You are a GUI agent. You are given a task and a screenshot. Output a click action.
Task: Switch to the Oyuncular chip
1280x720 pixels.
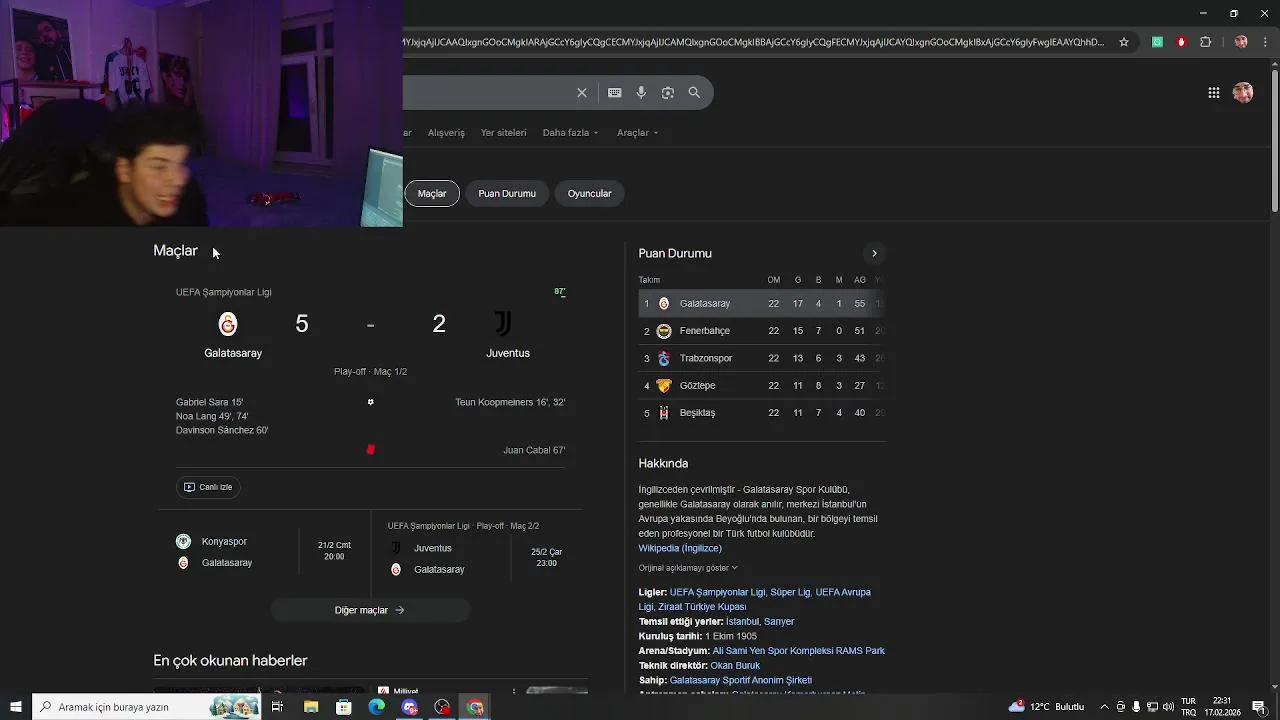click(x=589, y=193)
